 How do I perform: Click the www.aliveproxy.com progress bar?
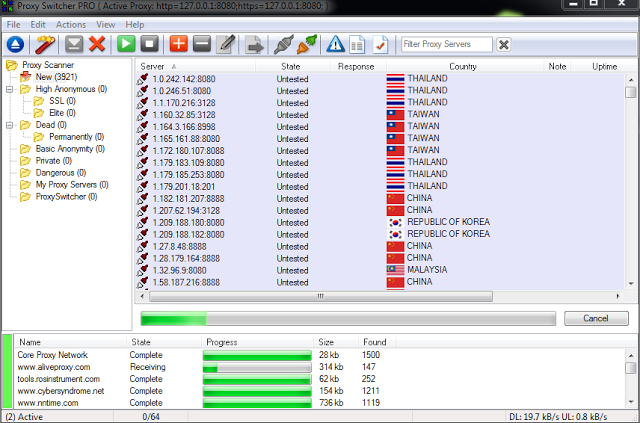click(257, 367)
